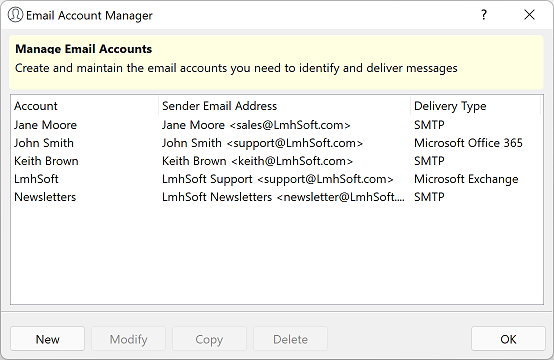Click the Copy button

tap(209, 339)
